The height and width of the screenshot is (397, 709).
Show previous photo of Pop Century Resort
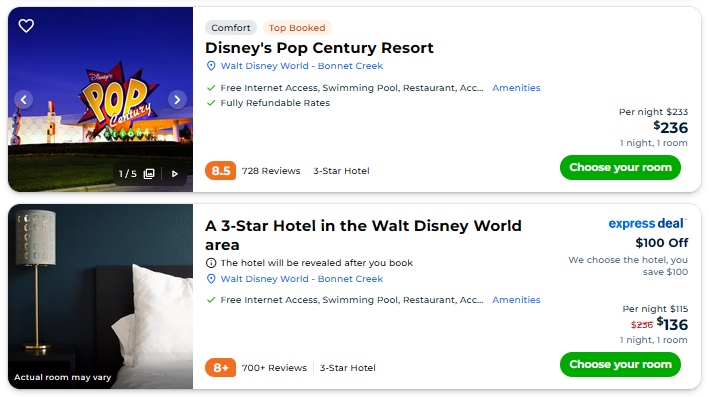(24, 99)
